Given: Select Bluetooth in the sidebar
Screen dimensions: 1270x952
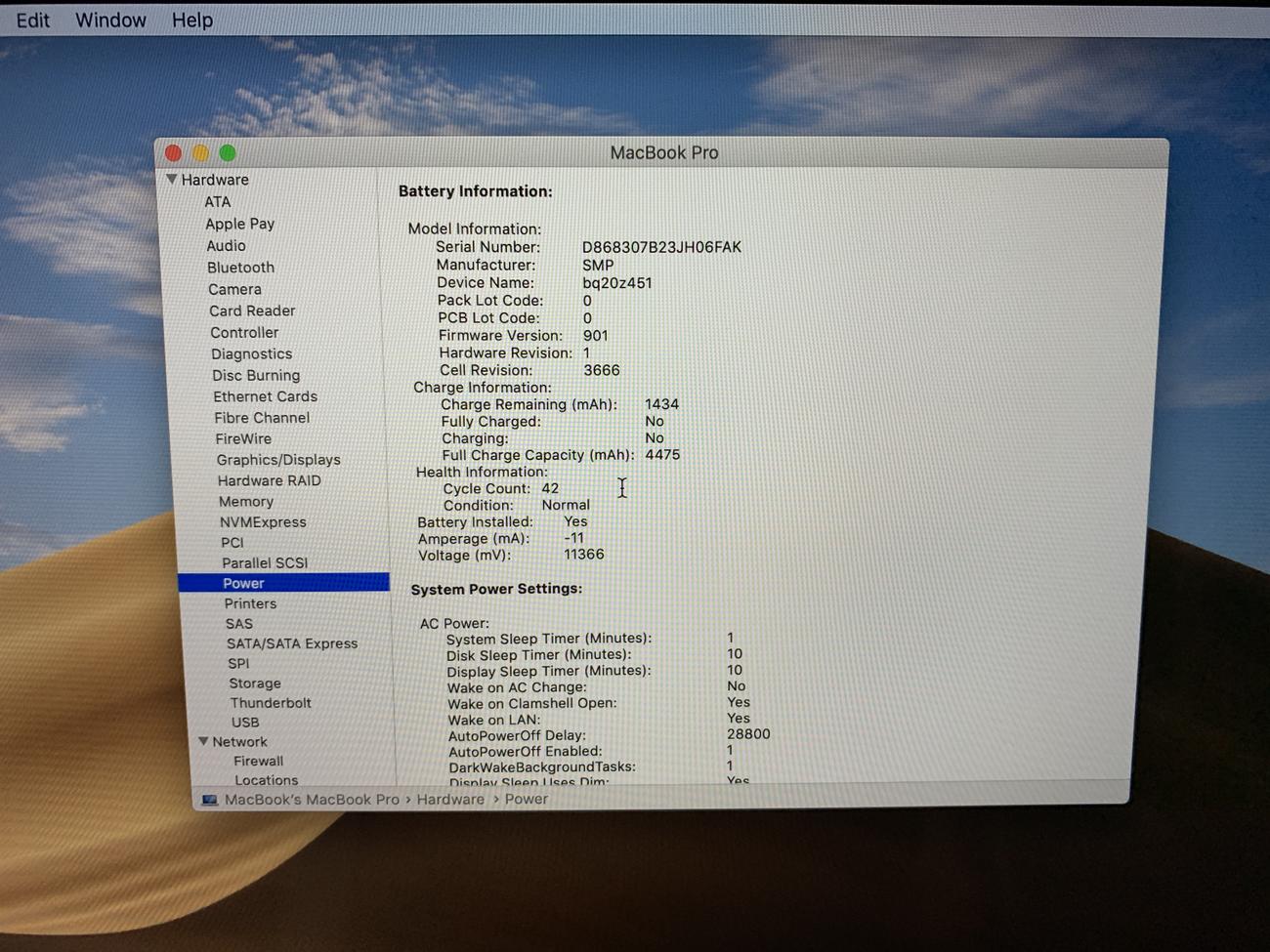Looking at the screenshot, I should click(240, 268).
